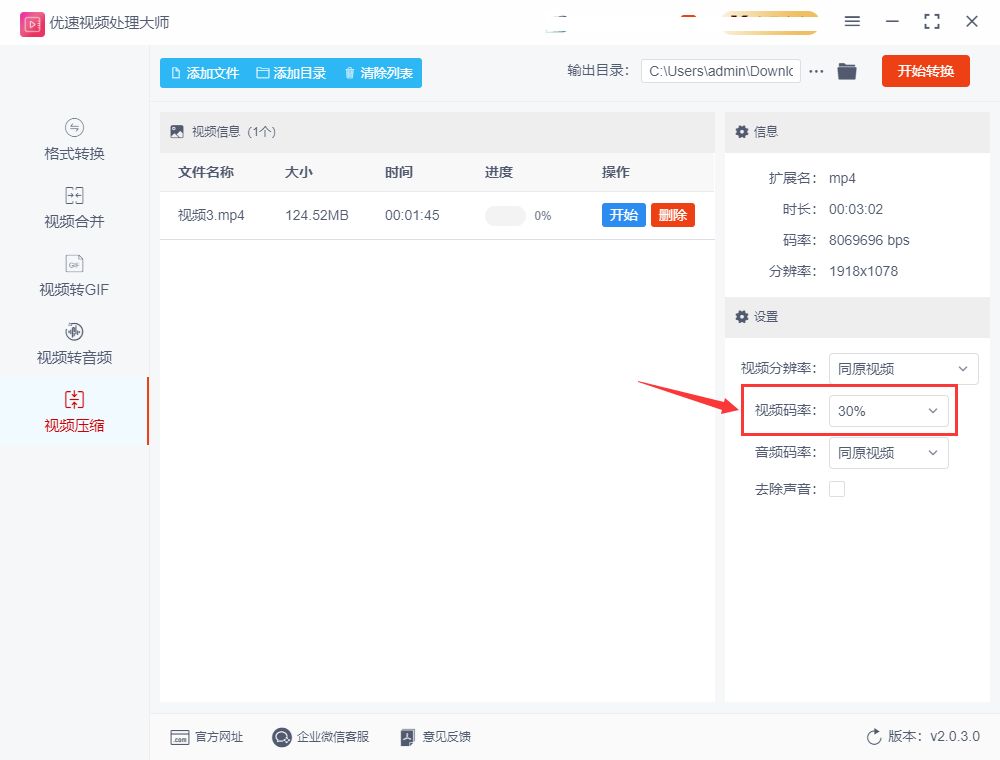This screenshot has height=760, width=1000.
Task: Switch to 视频转GIF tab label
Action: 74,289
